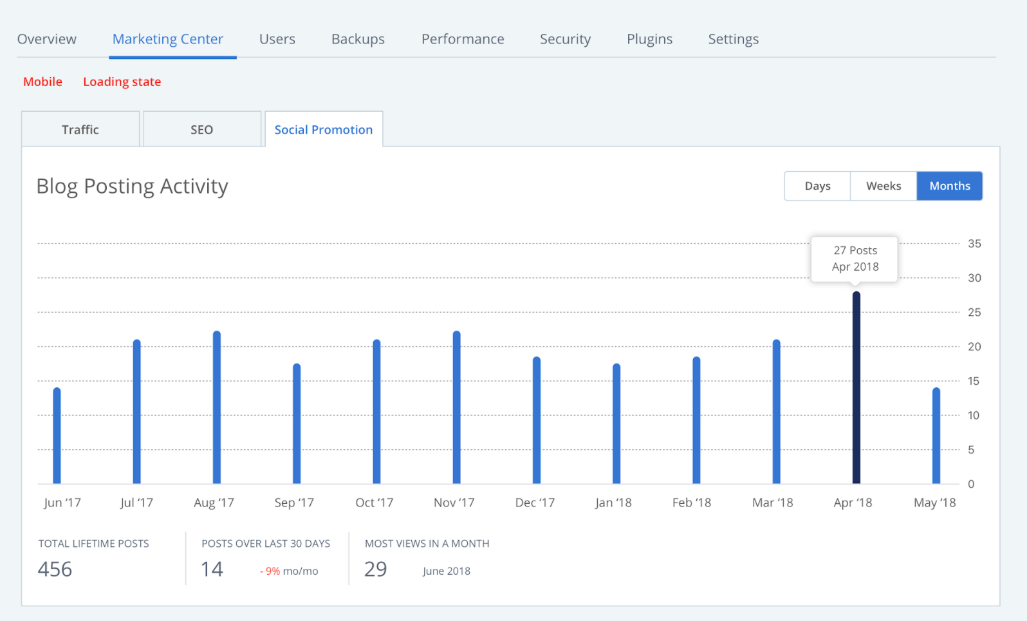Select the Social Promotion sub-tab
This screenshot has width=1027, height=621.
click(x=324, y=129)
